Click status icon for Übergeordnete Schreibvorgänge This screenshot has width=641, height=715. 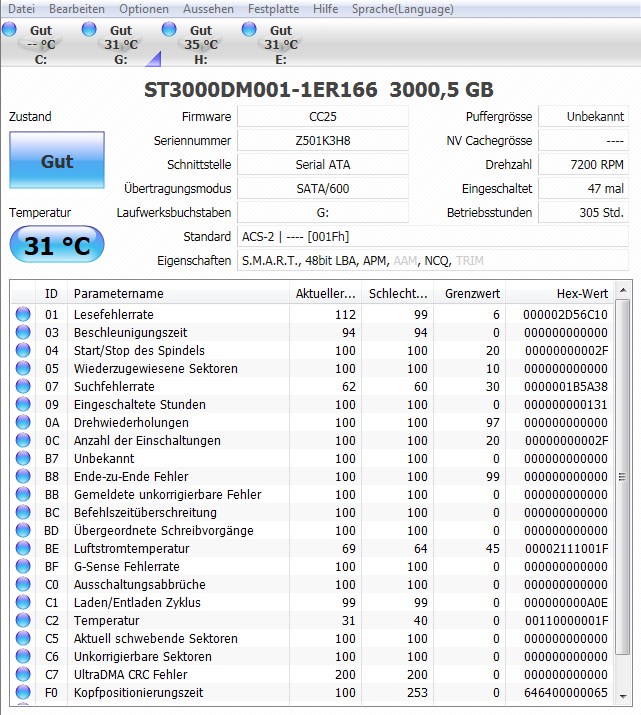point(23,530)
